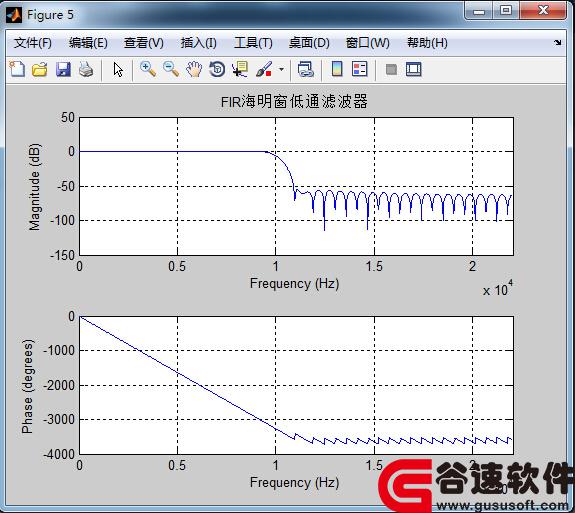Open the 工具(T) menu
Image resolution: width=575 pixels, height=513 pixels.
(253, 43)
